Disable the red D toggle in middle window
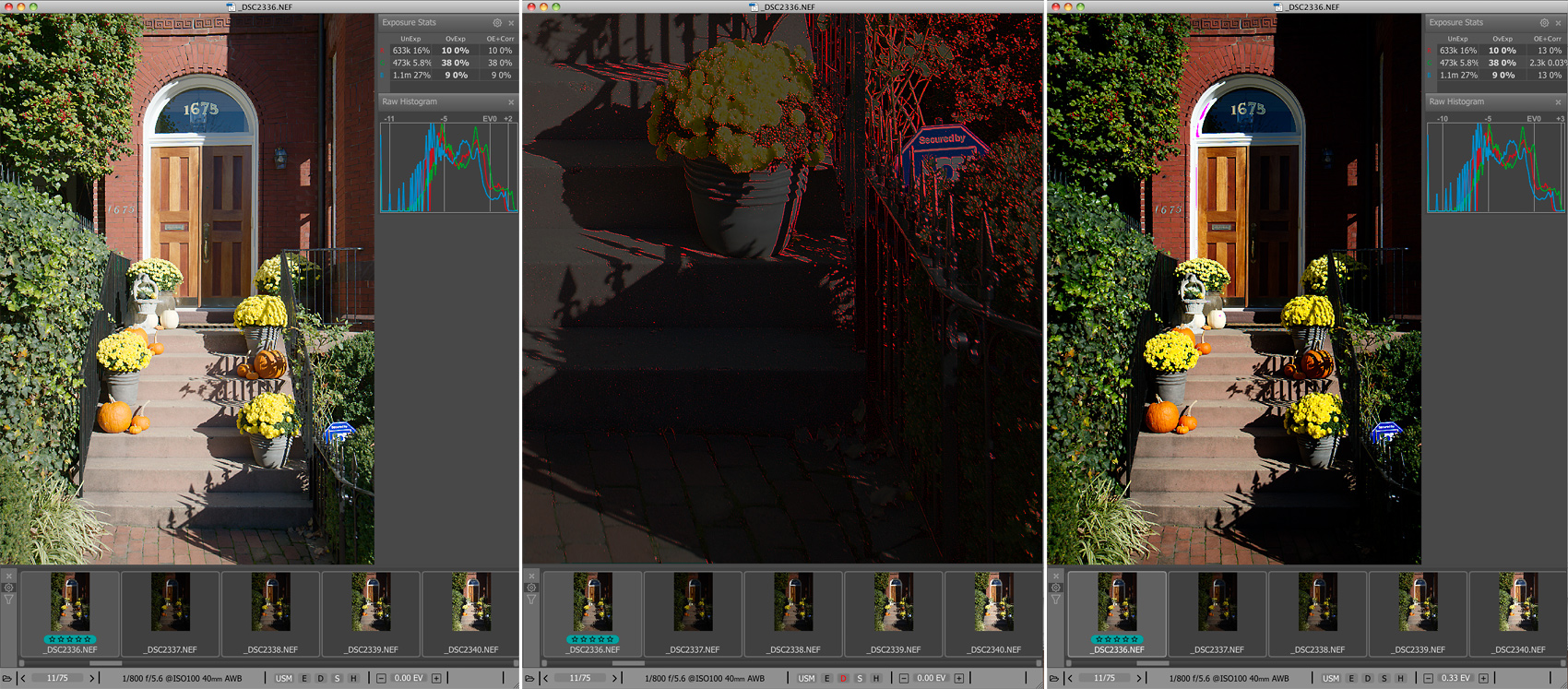This screenshot has width=1568, height=689. pyautogui.click(x=843, y=679)
